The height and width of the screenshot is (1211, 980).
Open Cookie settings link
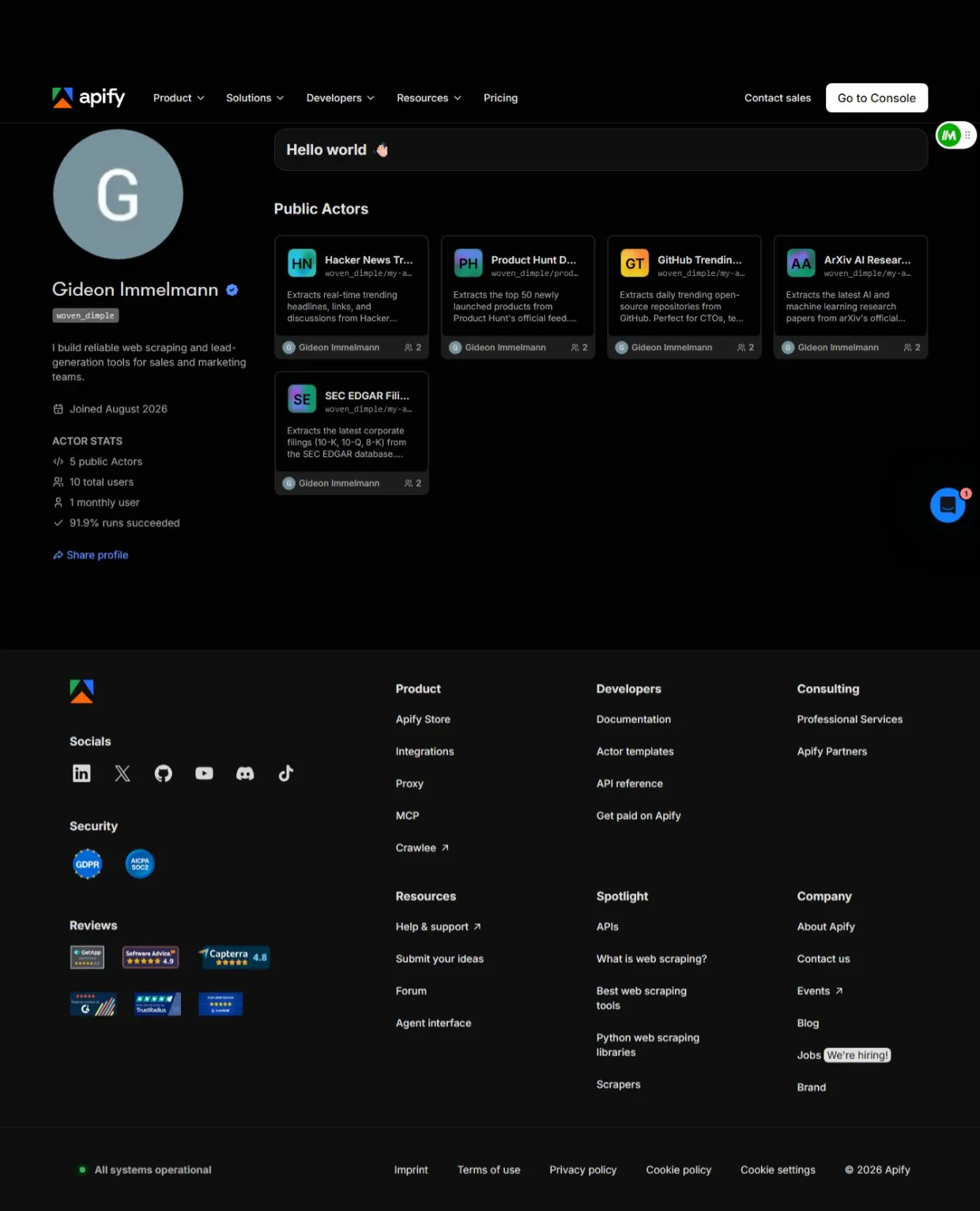[x=778, y=1170]
